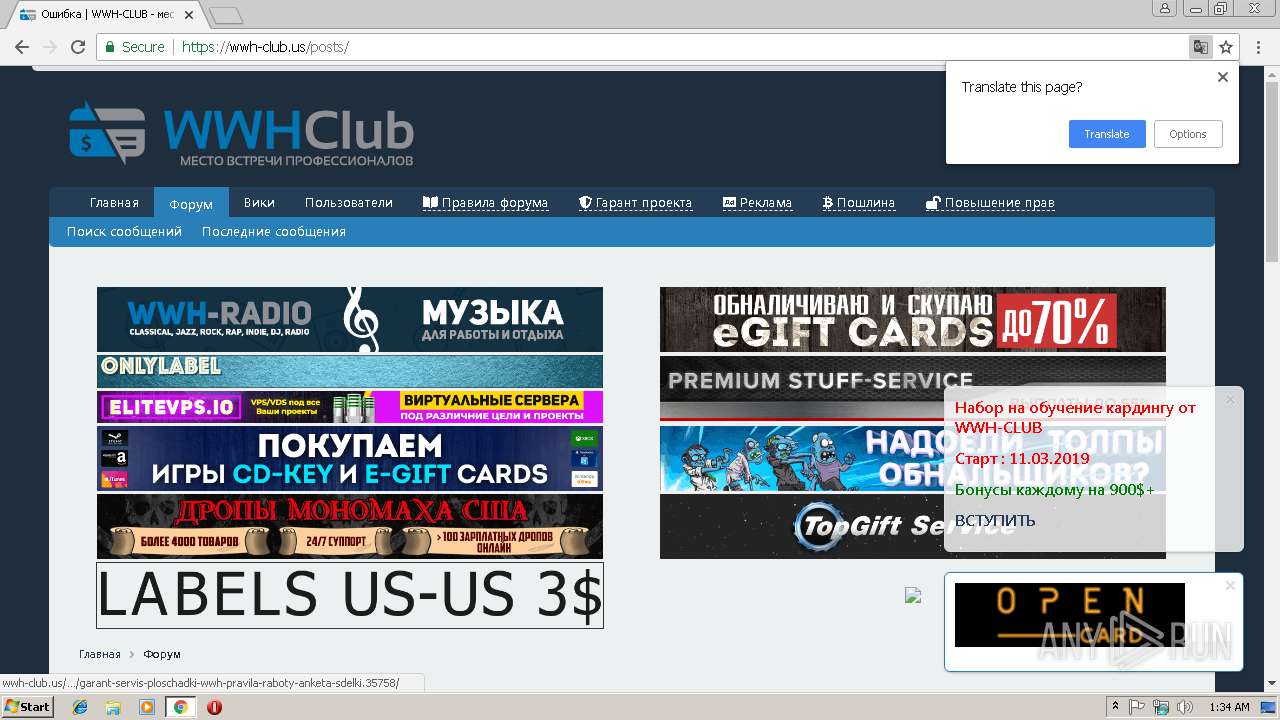Click the broken image placeholder icon
The width and height of the screenshot is (1280, 720).
(913, 596)
